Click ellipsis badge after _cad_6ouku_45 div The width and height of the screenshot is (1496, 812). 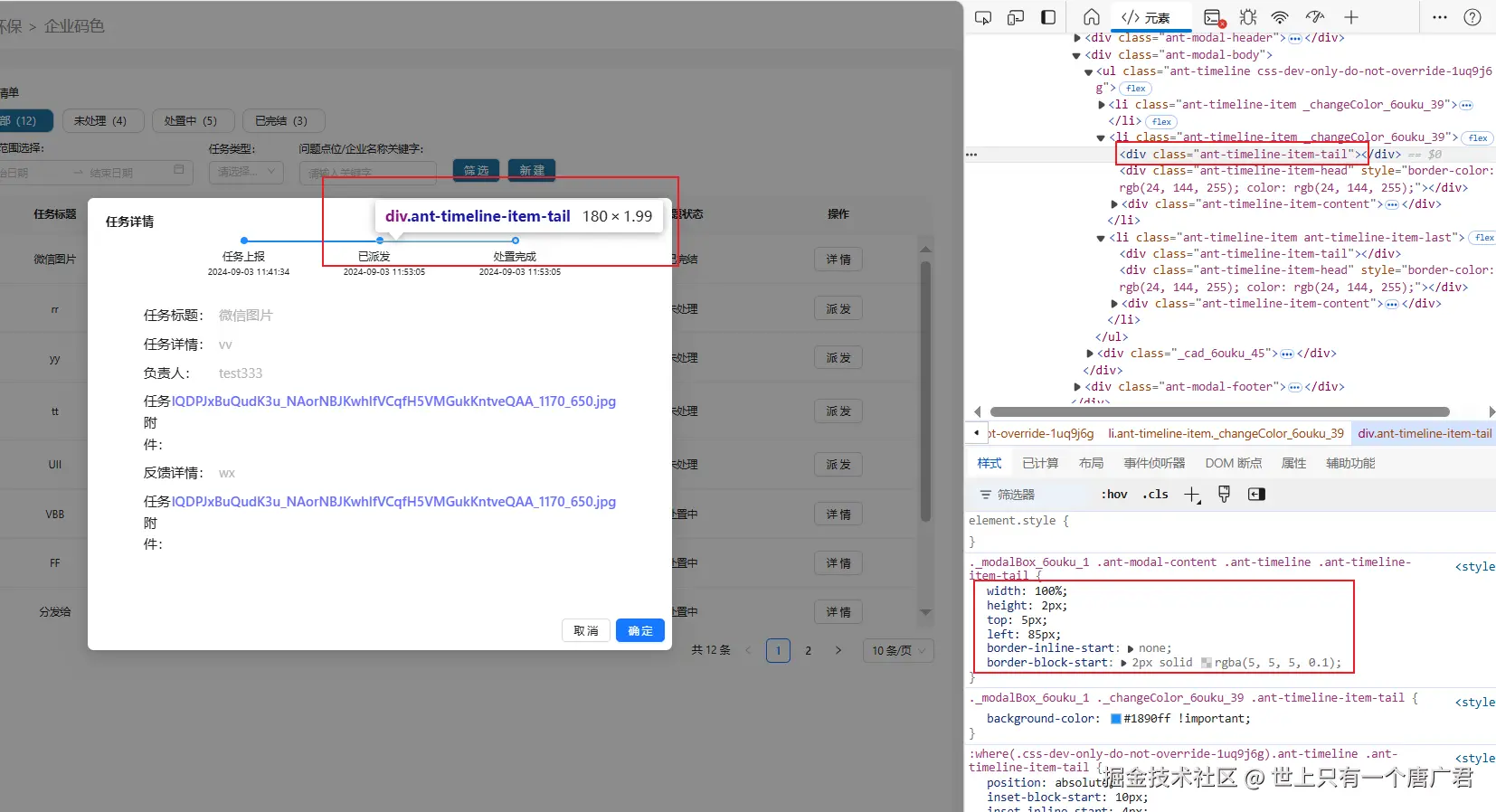coord(1287,354)
